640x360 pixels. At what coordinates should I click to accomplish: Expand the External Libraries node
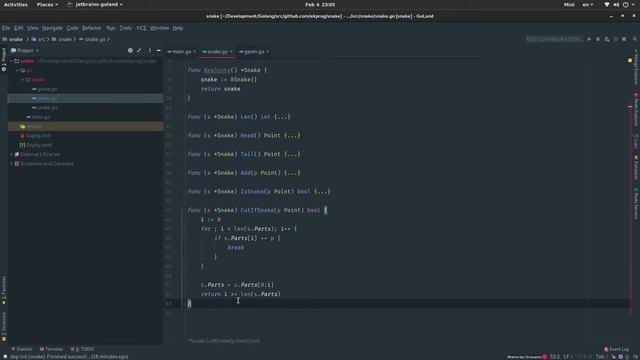[x=11, y=154]
